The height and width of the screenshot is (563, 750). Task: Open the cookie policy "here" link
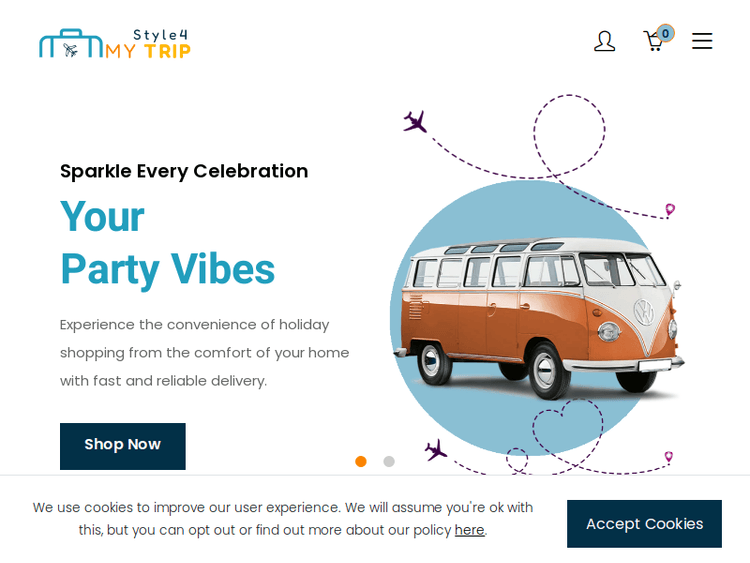(469, 530)
